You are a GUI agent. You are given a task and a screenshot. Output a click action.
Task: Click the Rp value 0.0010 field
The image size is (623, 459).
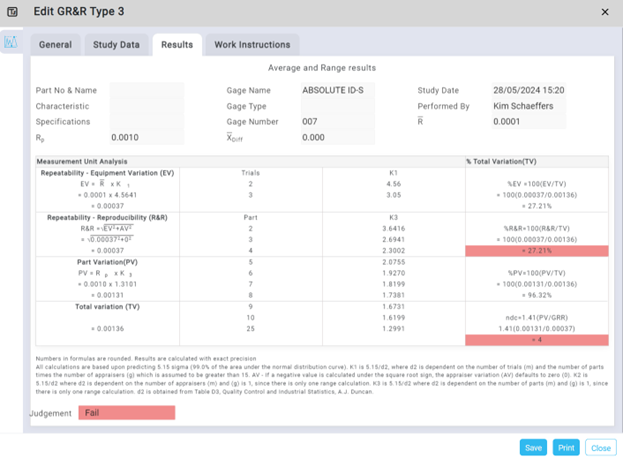tap(146, 138)
